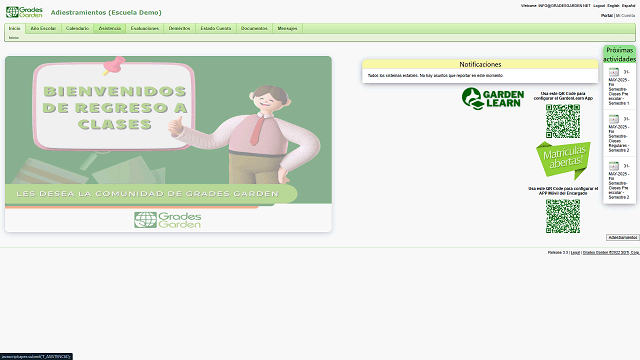Click the notification message text

tap(436, 76)
